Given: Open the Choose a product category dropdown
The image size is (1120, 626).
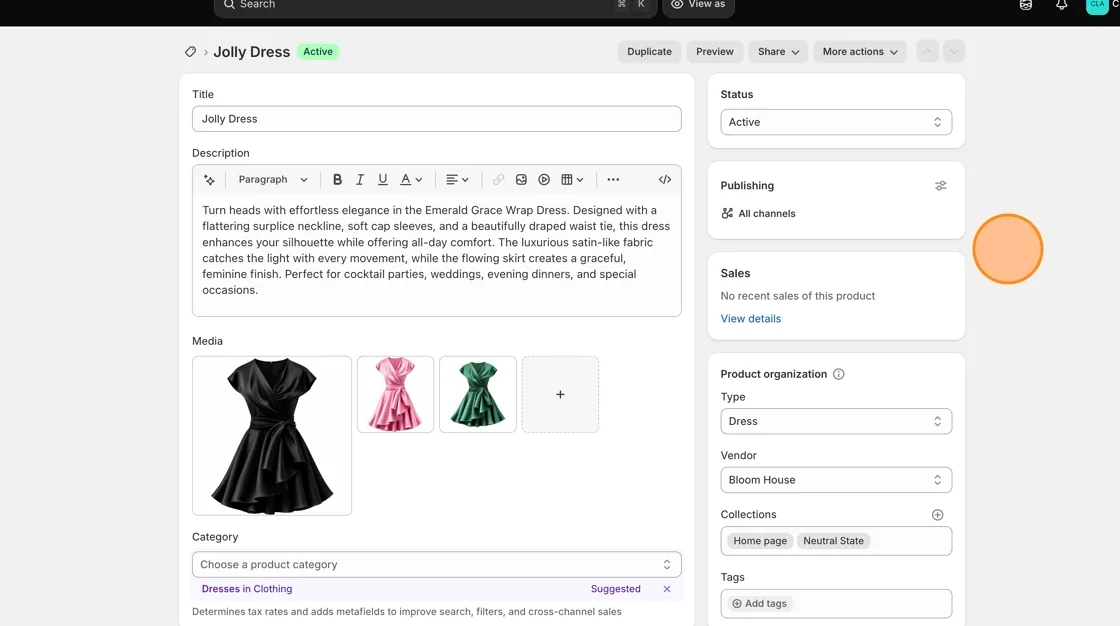Looking at the screenshot, I should coord(436,565).
